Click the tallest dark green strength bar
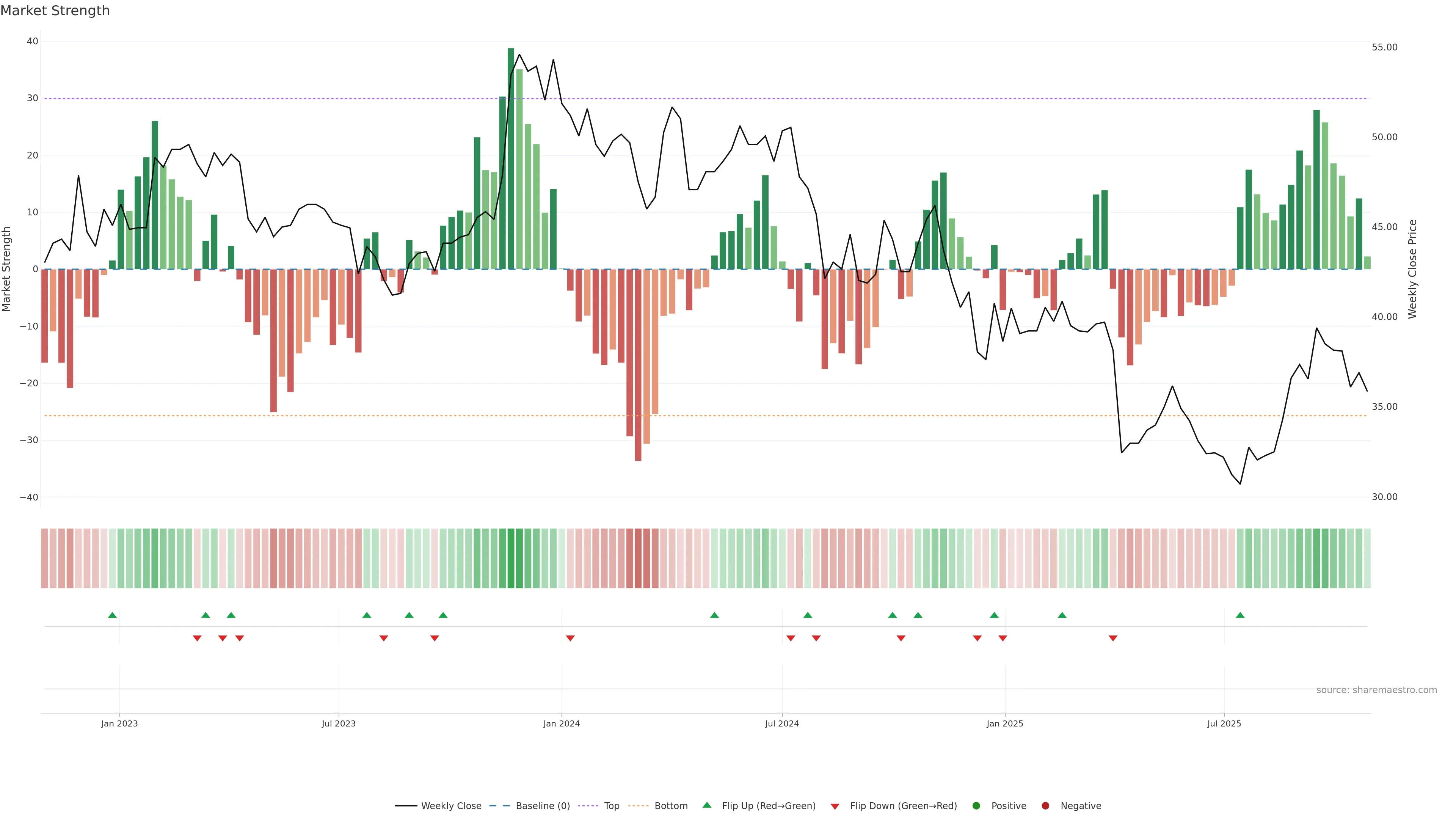1456x819 pixels. [511, 158]
